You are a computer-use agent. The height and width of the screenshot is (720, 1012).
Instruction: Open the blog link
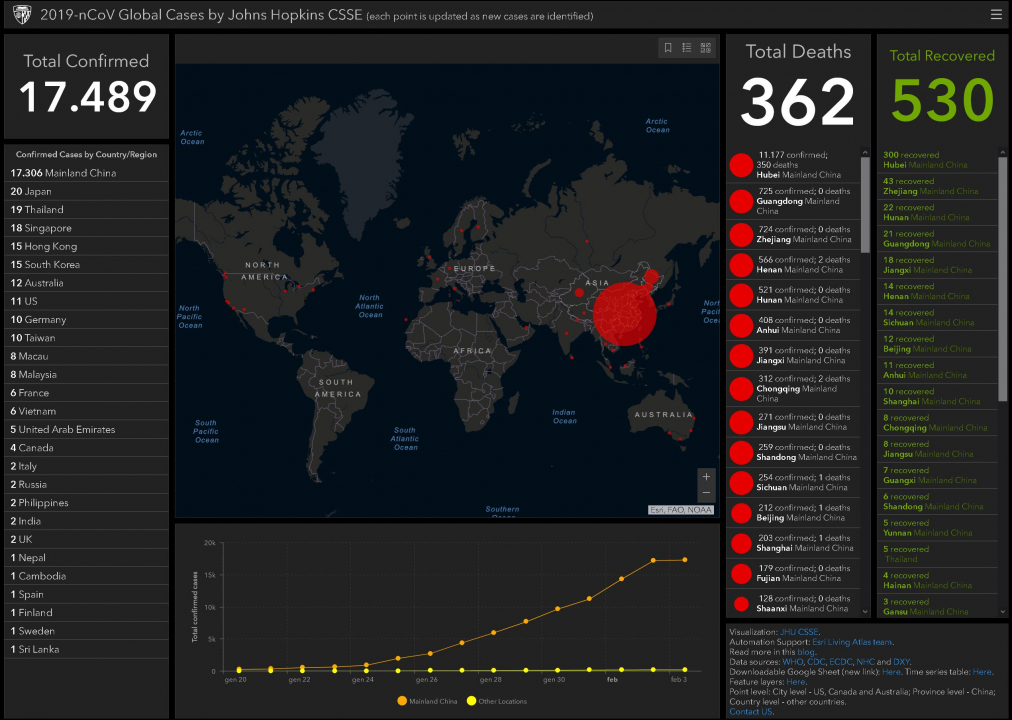pos(805,652)
